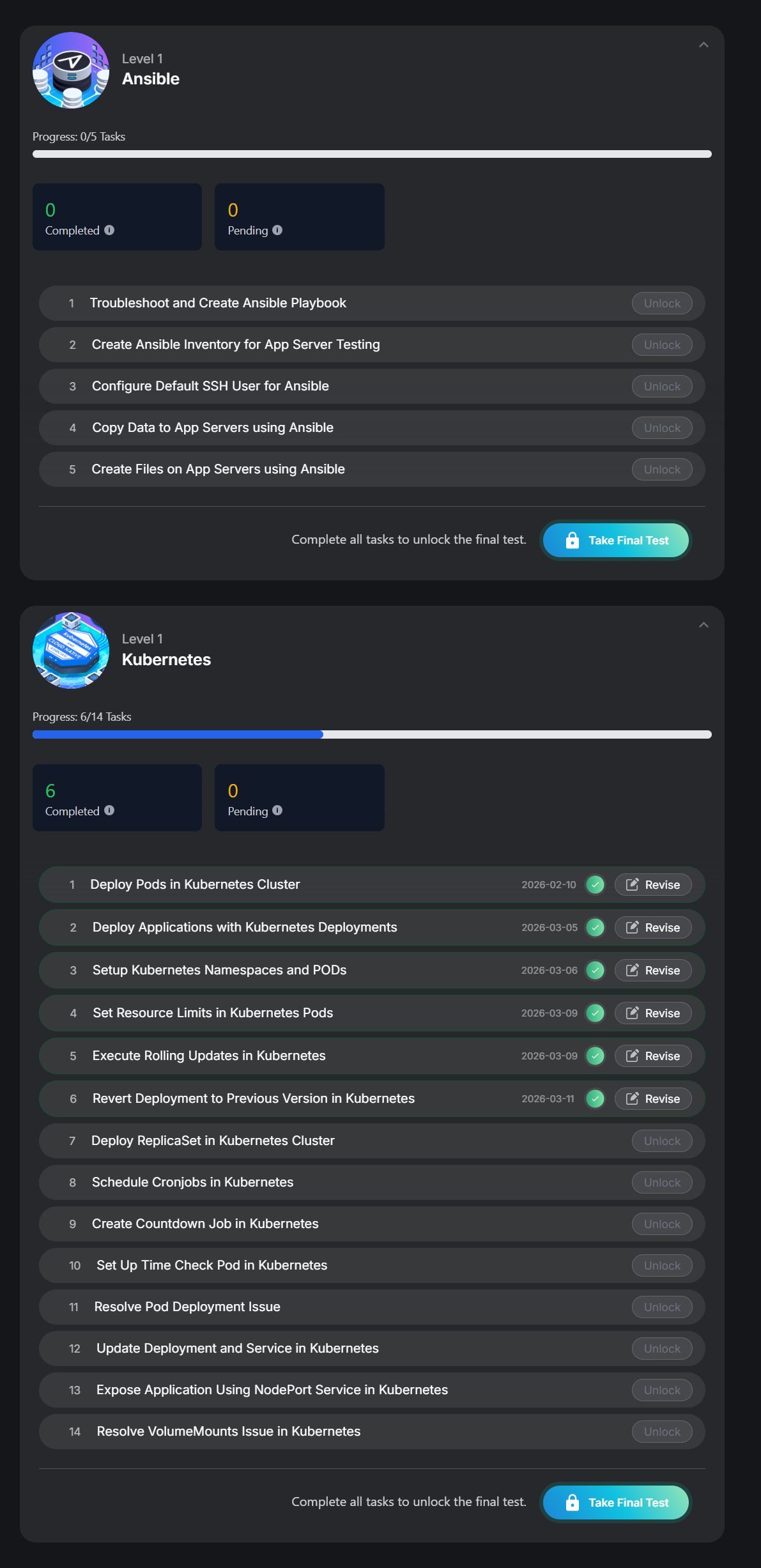Unlock Resolve VolumeMounts Issue in Kubernetes
Screen dimensions: 761x1568
662,1431
